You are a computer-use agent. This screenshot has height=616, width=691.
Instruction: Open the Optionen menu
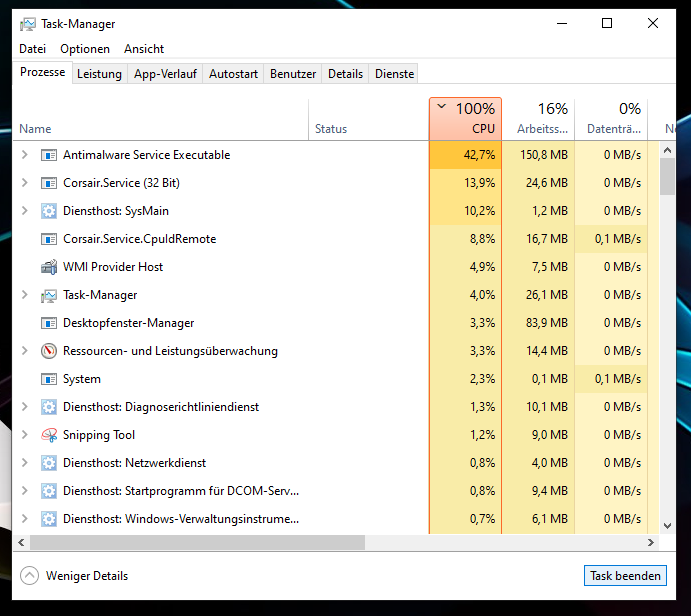coord(85,49)
